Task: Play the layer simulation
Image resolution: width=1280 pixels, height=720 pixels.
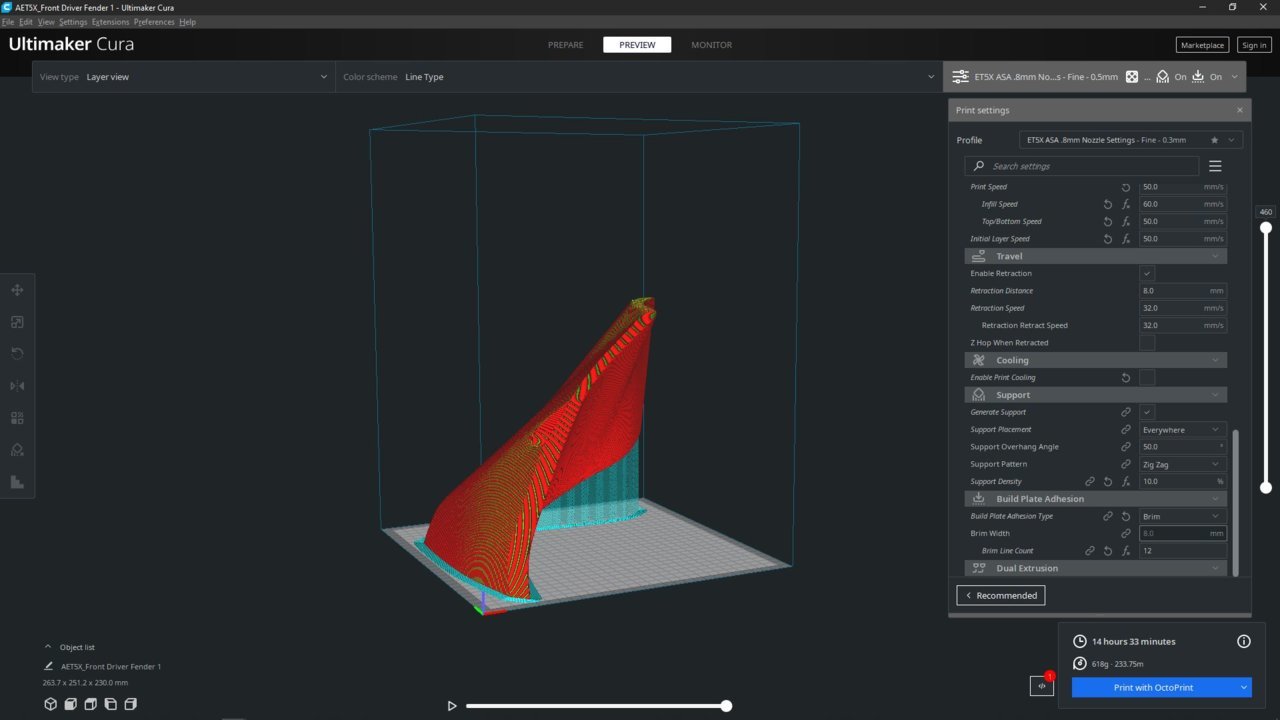Action: (x=452, y=706)
